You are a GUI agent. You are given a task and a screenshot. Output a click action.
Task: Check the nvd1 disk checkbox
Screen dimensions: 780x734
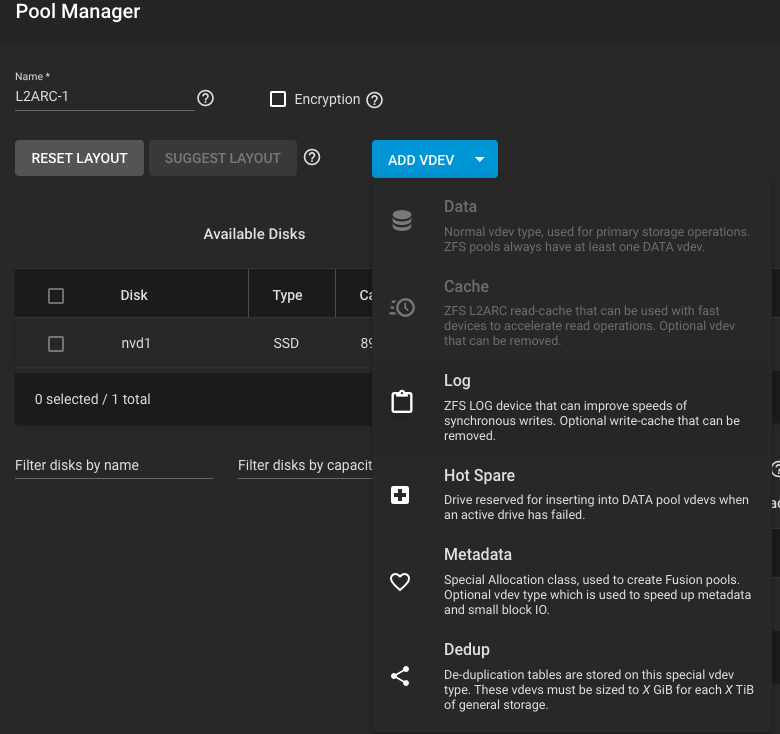click(x=56, y=344)
